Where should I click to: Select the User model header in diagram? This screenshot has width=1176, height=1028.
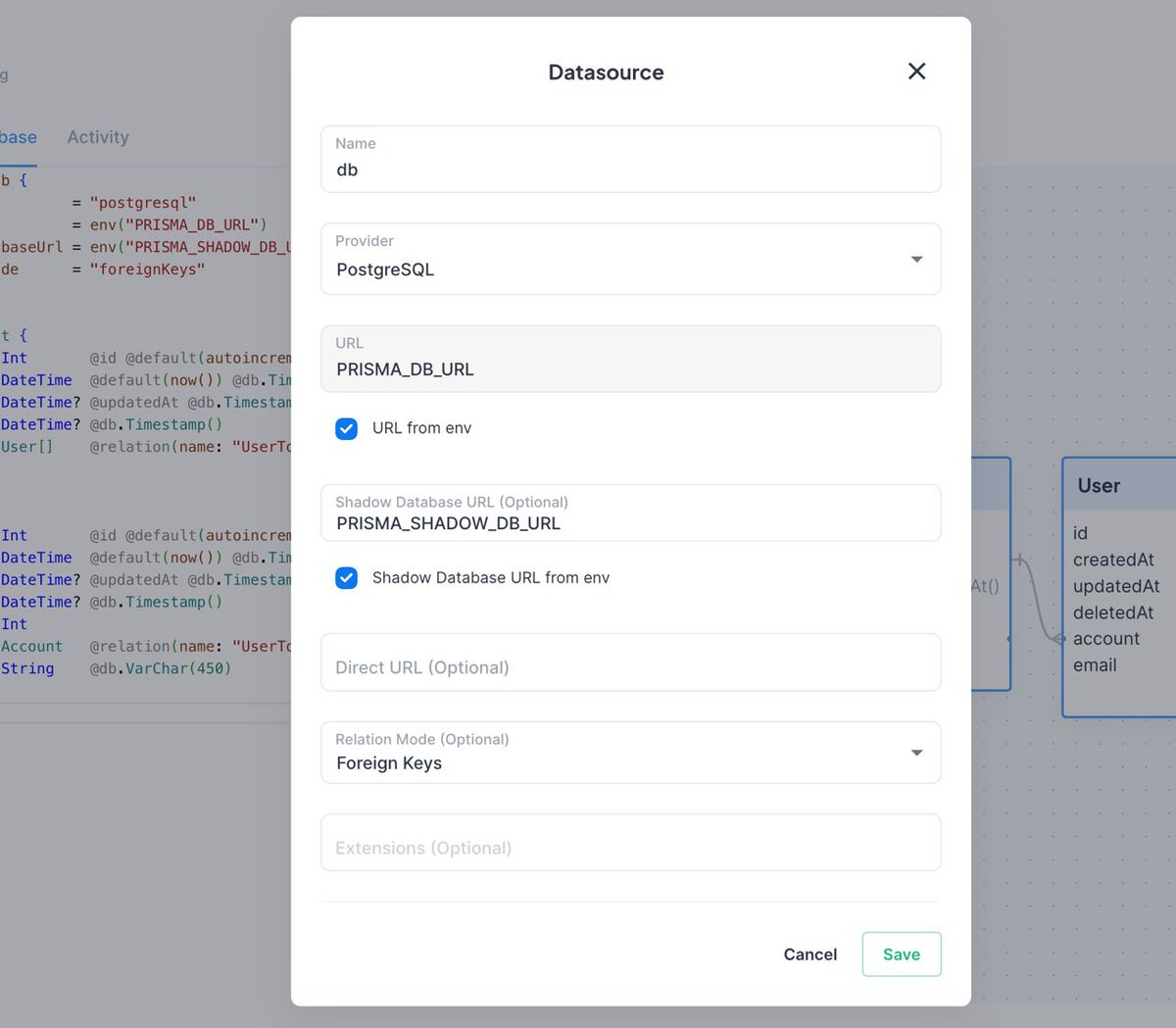(x=1119, y=485)
